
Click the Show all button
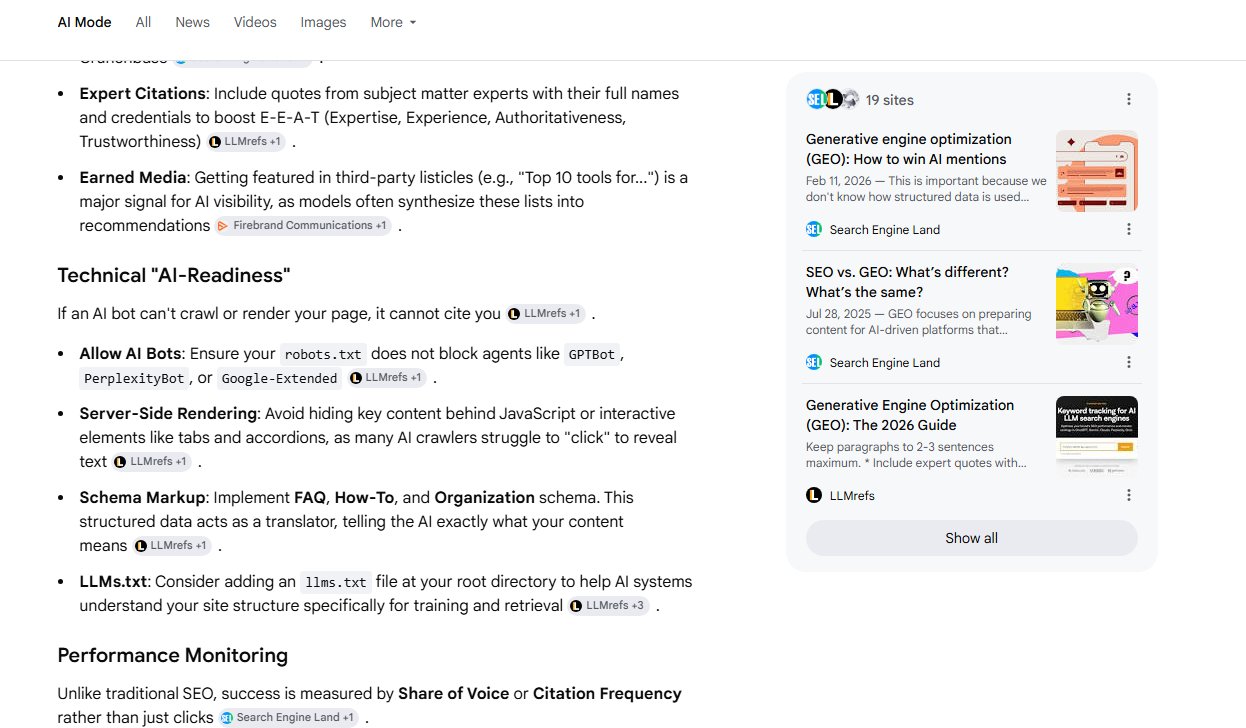click(972, 538)
